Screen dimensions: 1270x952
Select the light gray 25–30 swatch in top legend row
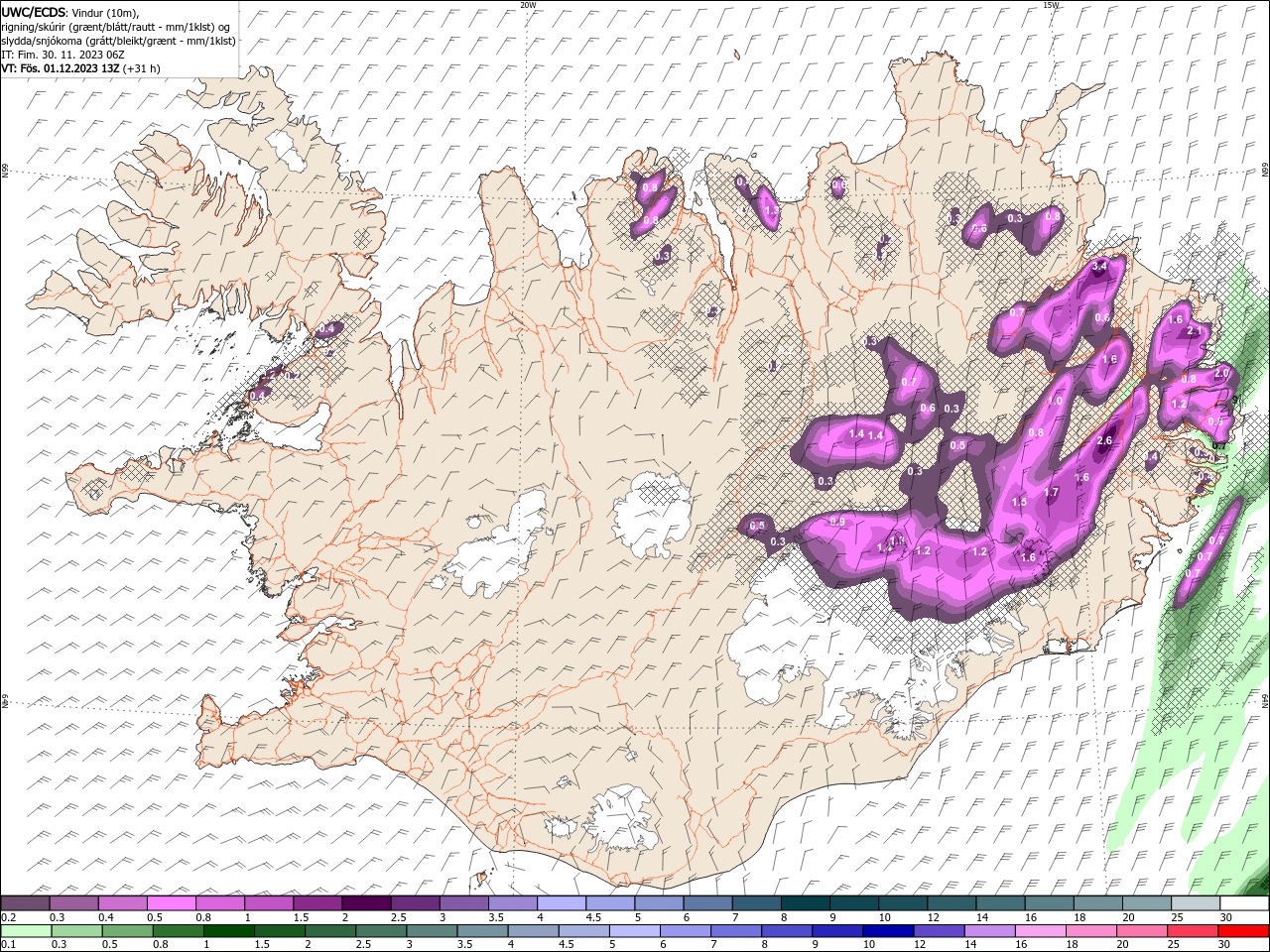point(1195,903)
